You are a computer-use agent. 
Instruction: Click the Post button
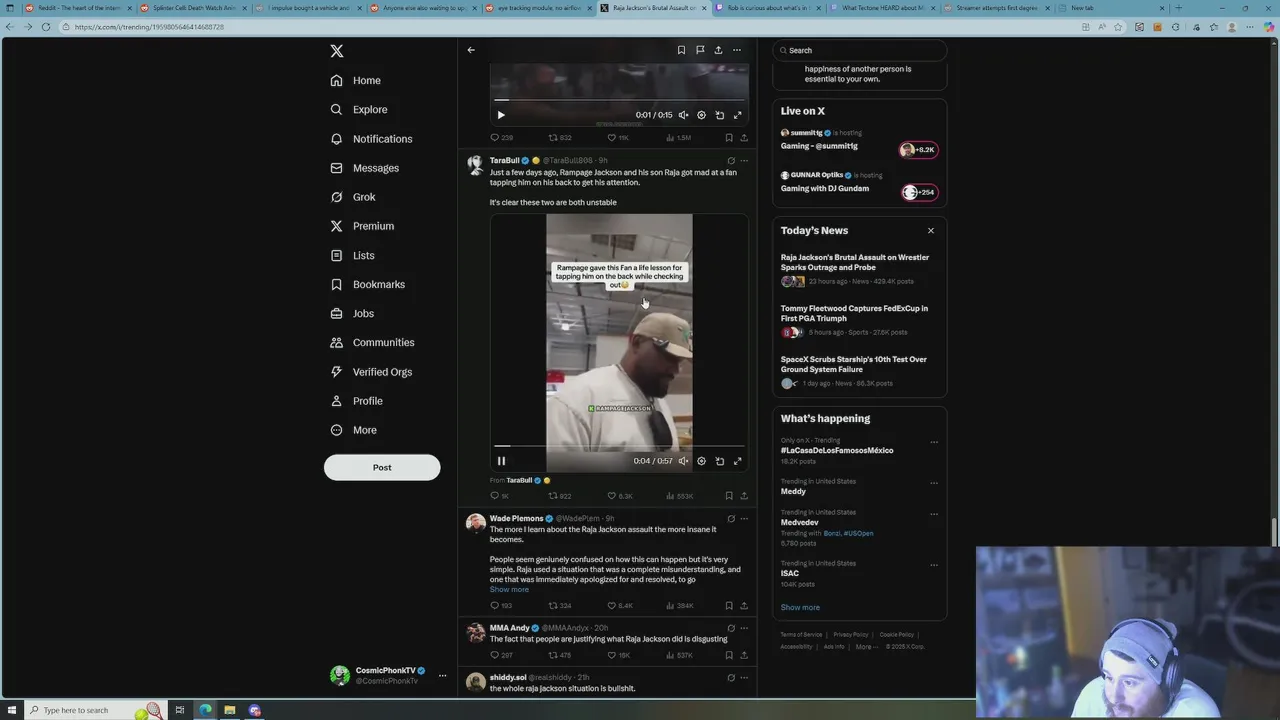click(x=382, y=467)
